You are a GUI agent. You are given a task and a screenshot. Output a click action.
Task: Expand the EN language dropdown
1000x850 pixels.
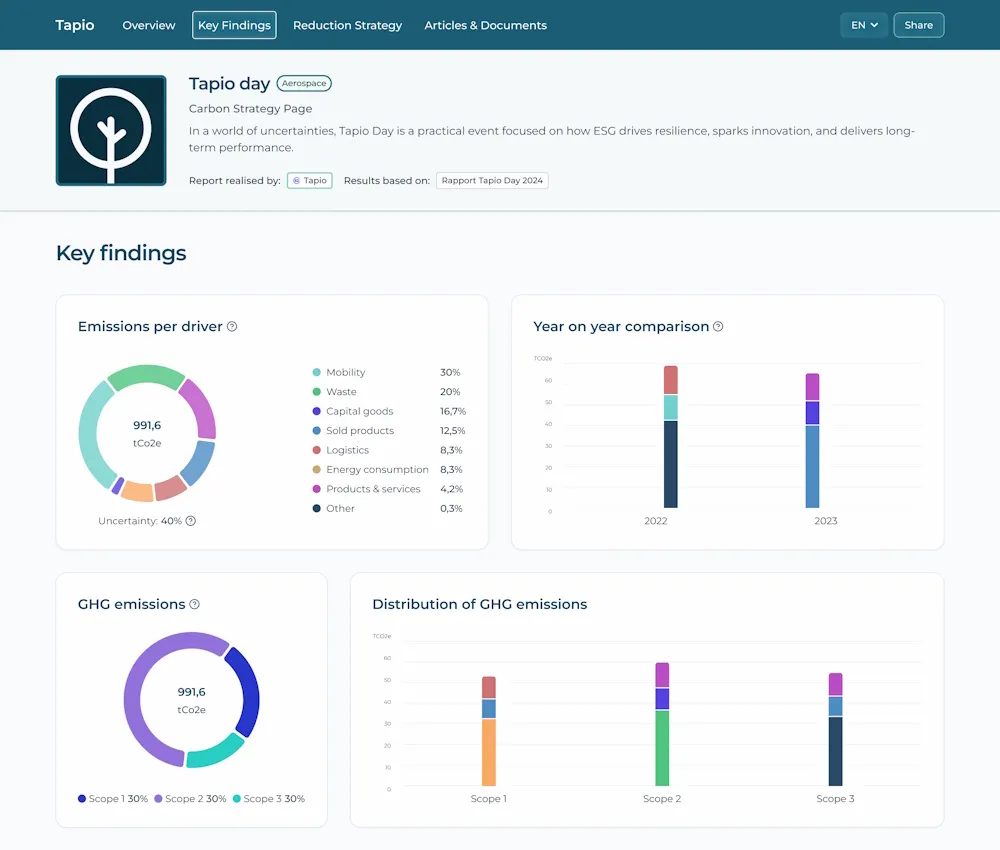[864, 25]
